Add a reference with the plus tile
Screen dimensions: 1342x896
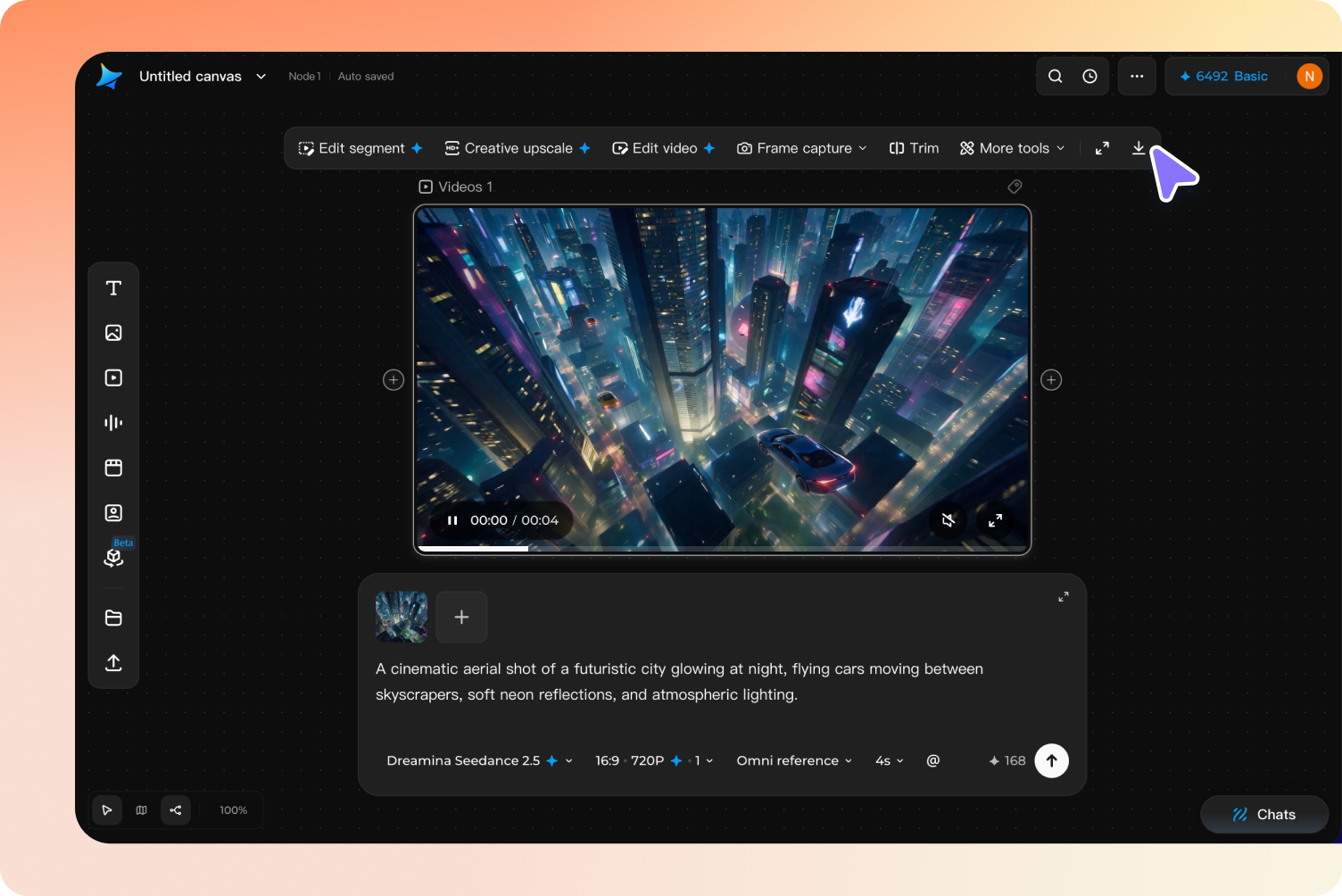[461, 617]
